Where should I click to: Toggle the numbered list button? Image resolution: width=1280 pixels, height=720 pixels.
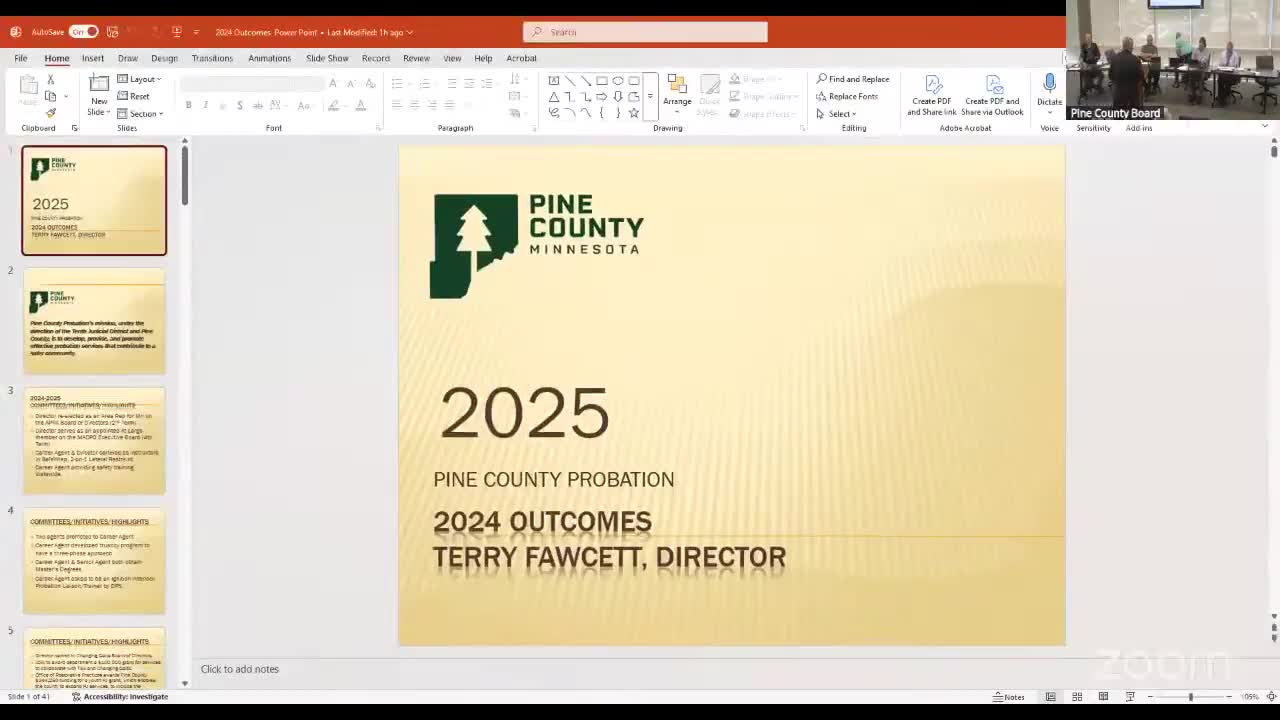coord(424,83)
